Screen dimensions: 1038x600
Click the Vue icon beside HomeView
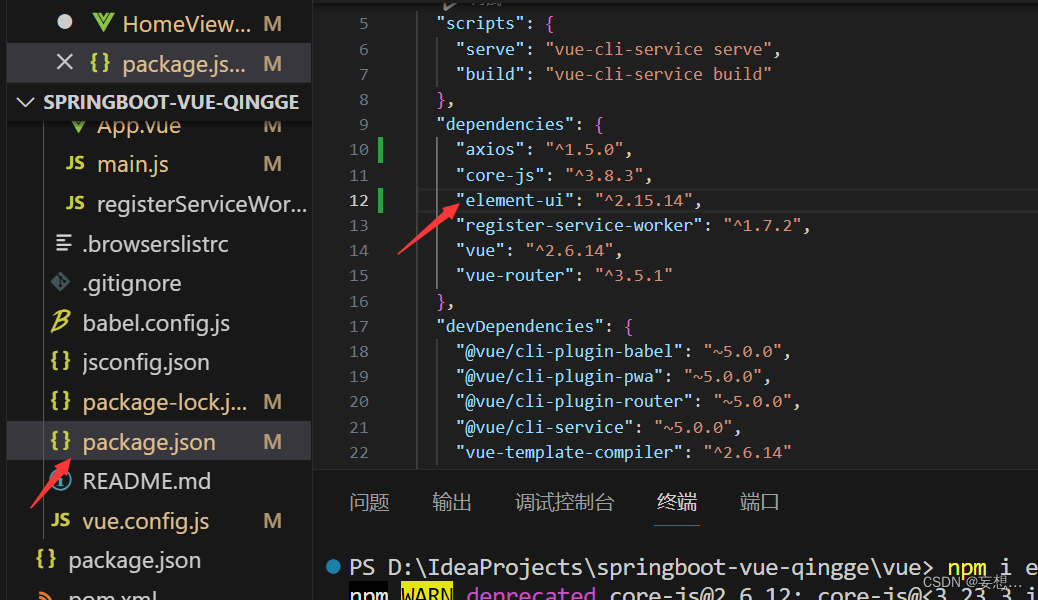pos(103,23)
